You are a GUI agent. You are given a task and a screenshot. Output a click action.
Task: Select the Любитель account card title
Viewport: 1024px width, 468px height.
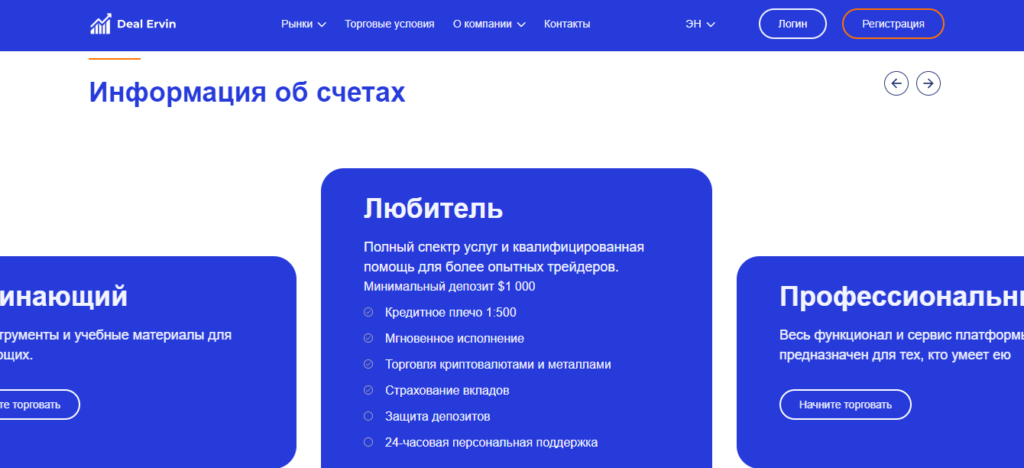433,208
